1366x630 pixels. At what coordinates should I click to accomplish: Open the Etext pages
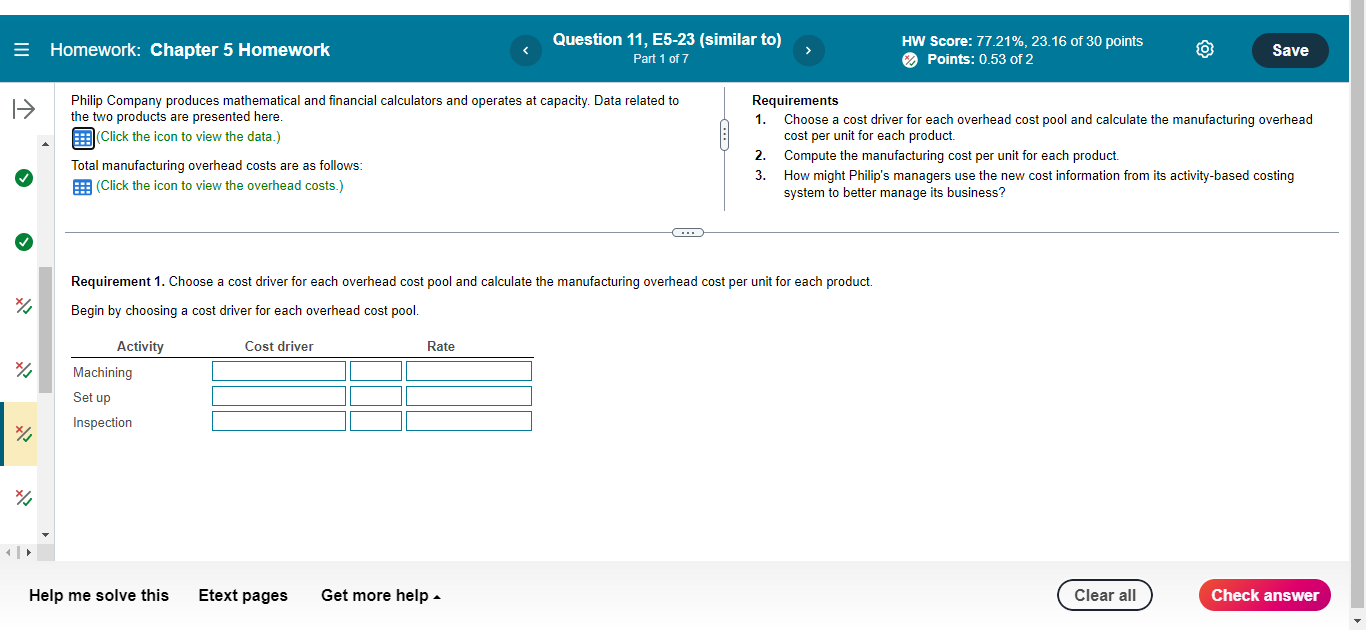pyautogui.click(x=243, y=595)
